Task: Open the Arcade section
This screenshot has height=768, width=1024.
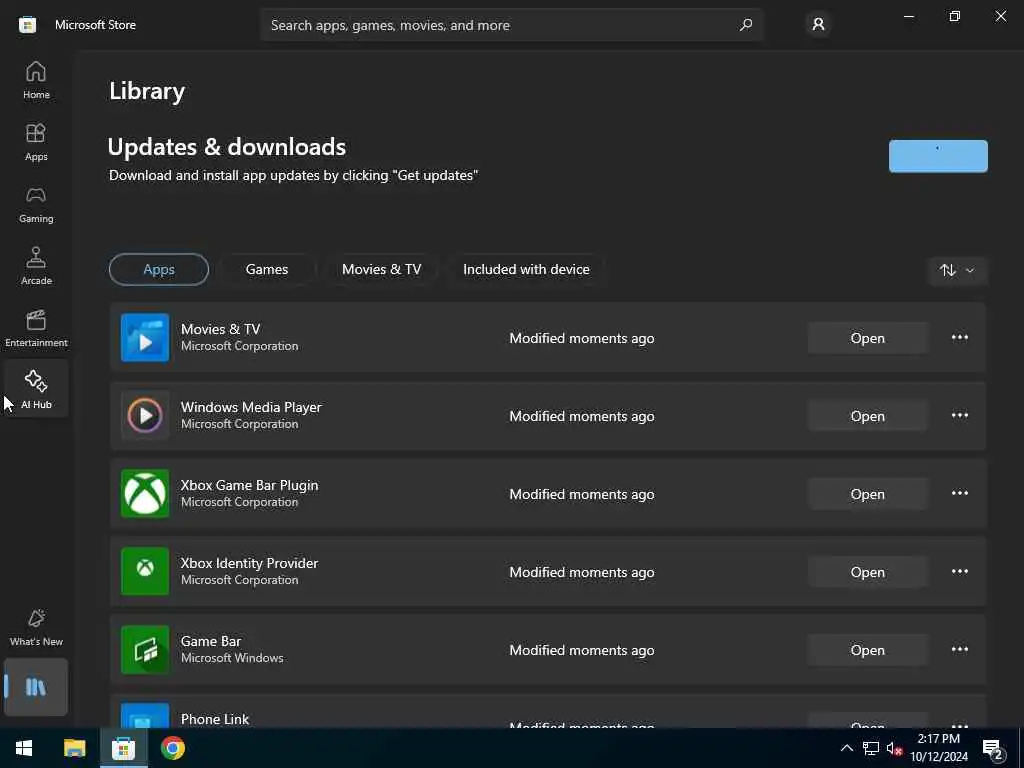Action: click(x=36, y=266)
